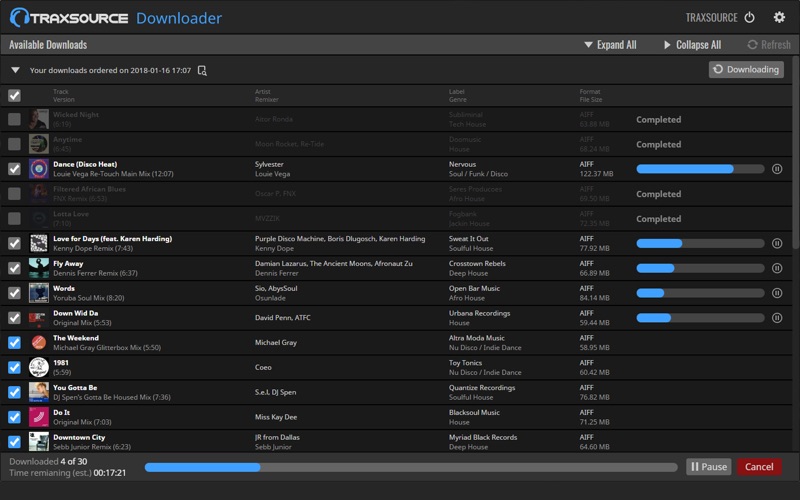The height and width of the screenshot is (500, 800).
Task: Click Dance (Disco Heat) album artwork
Action: tap(39, 169)
